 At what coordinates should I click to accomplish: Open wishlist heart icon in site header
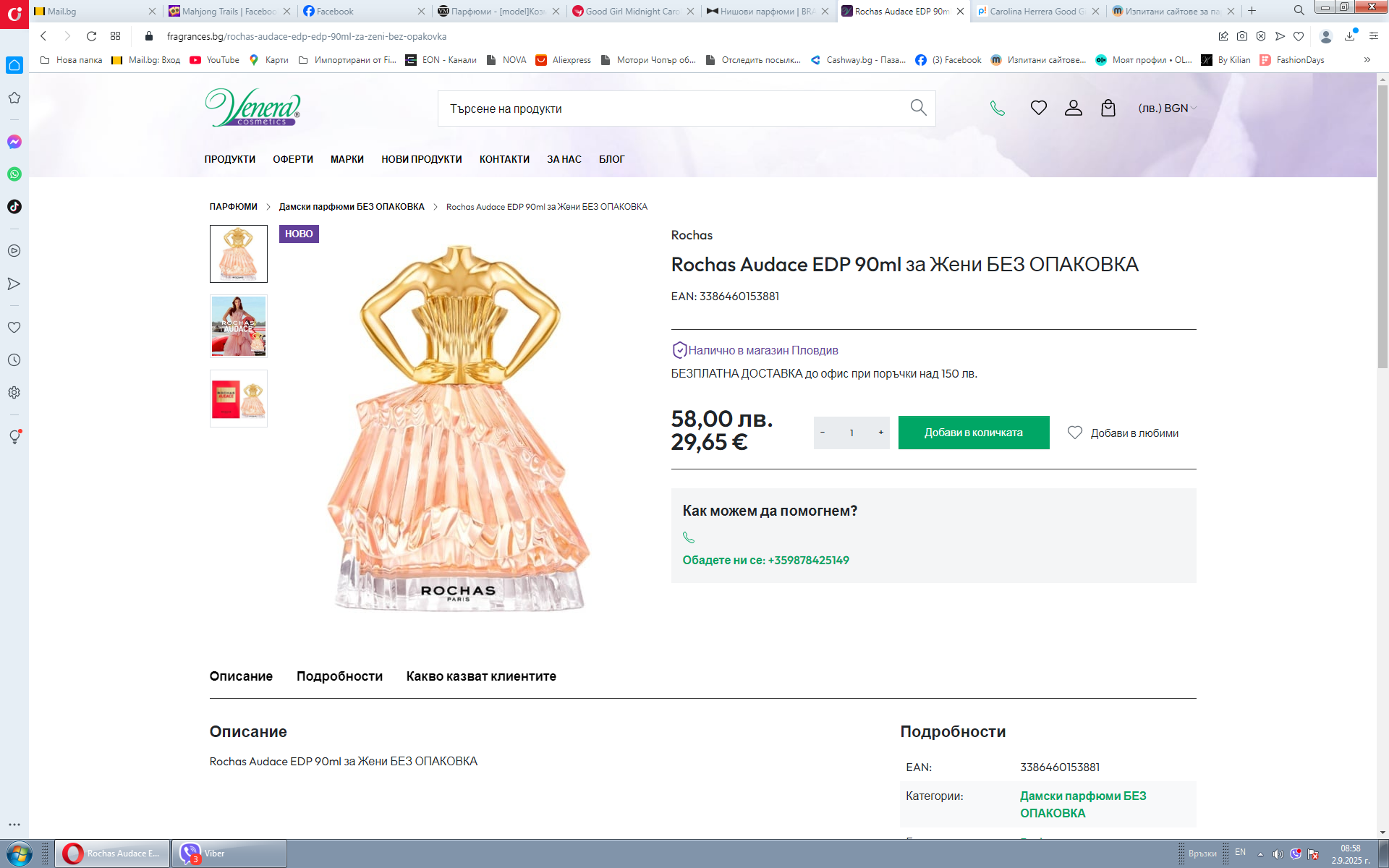coord(1039,109)
